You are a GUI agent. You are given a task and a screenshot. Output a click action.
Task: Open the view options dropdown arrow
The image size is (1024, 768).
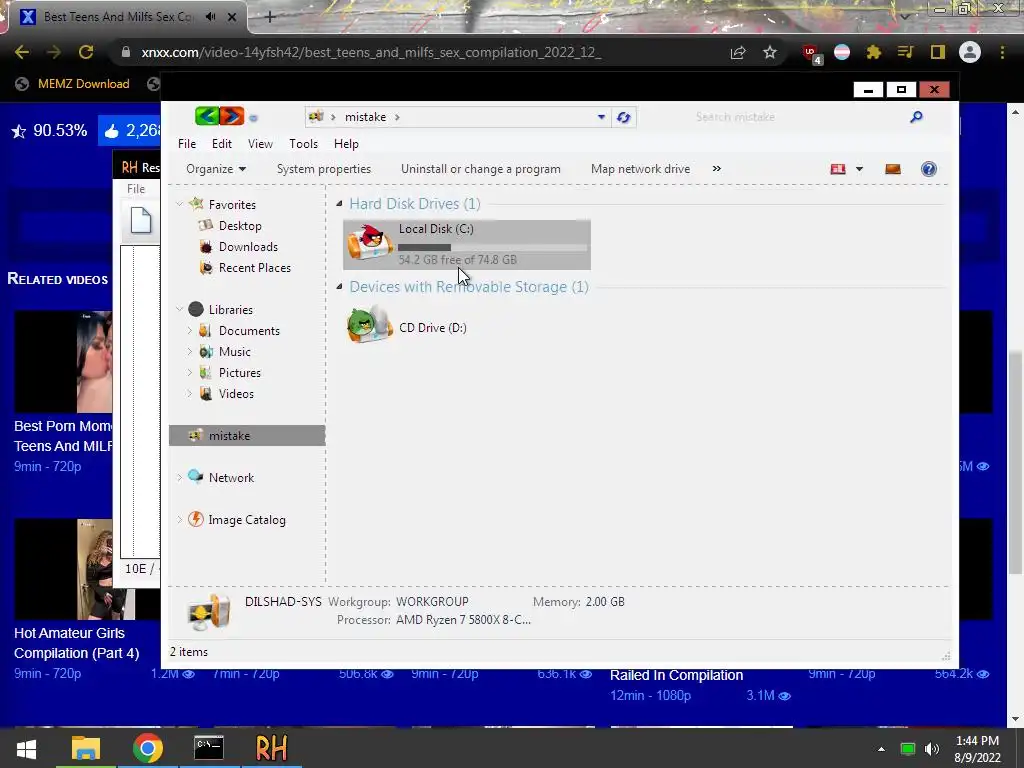pyautogui.click(x=859, y=169)
